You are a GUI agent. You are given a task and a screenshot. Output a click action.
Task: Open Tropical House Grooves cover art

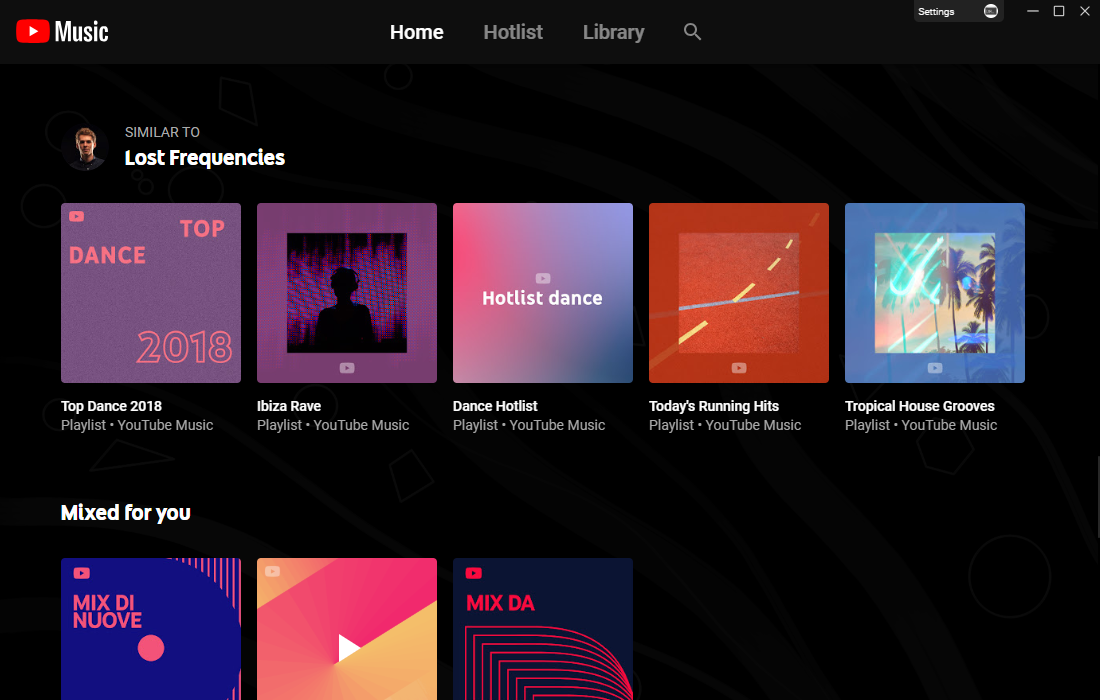click(x=934, y=293)
